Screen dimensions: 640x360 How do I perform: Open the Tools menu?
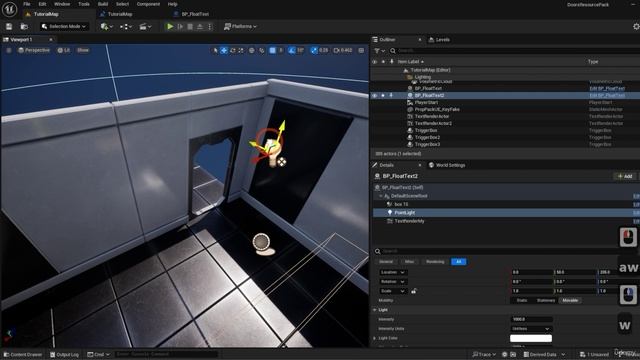click(x=84, y=4)
